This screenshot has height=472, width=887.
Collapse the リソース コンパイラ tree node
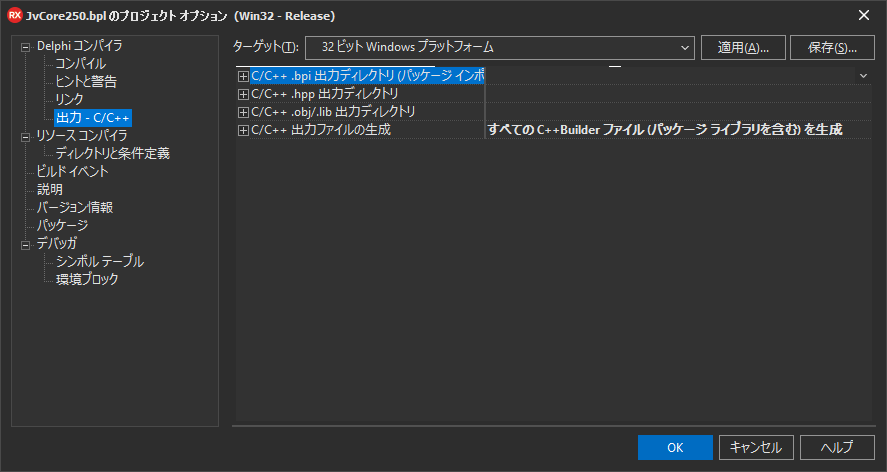25,137
